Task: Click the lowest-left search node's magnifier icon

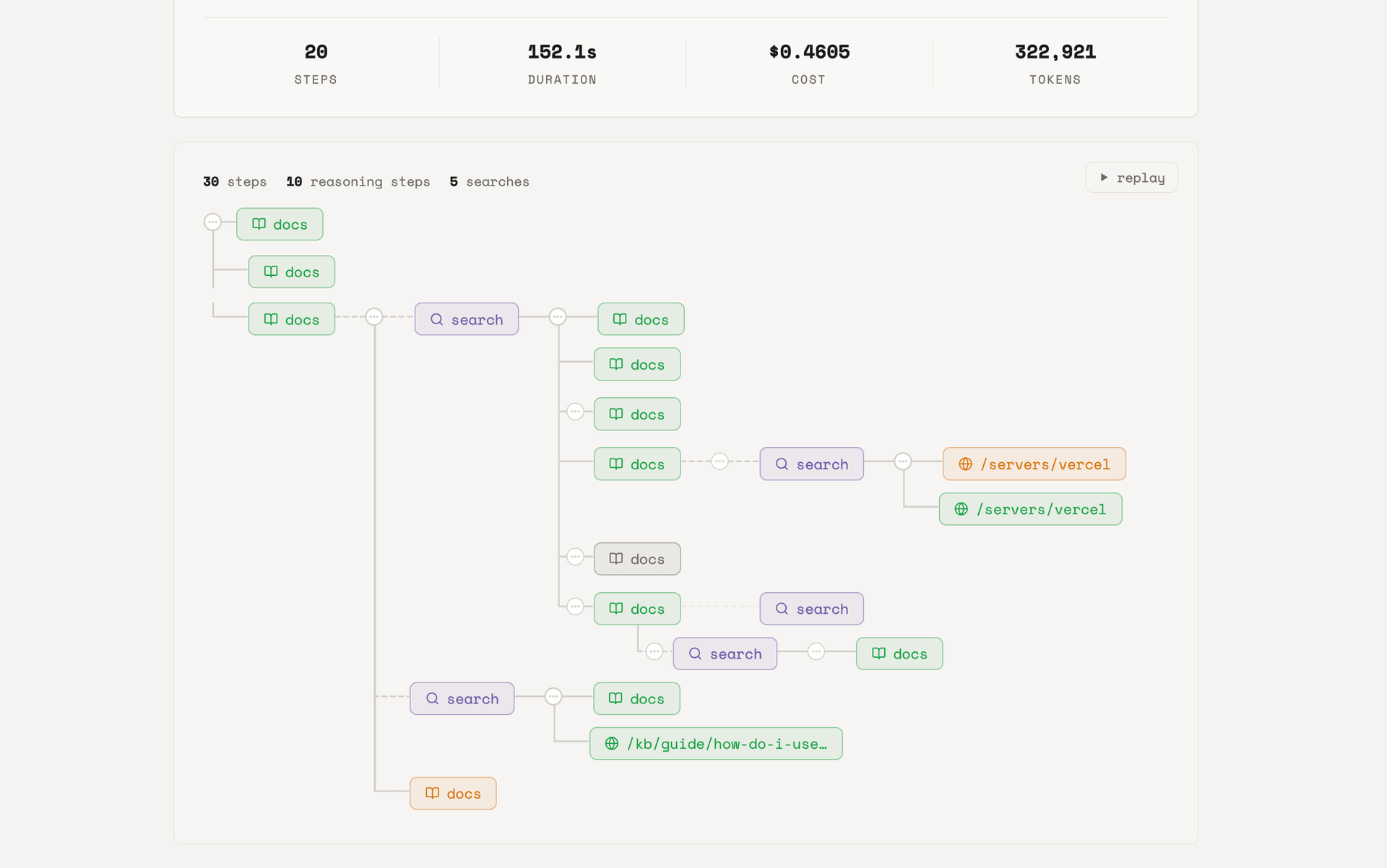Action: (432, 699)
